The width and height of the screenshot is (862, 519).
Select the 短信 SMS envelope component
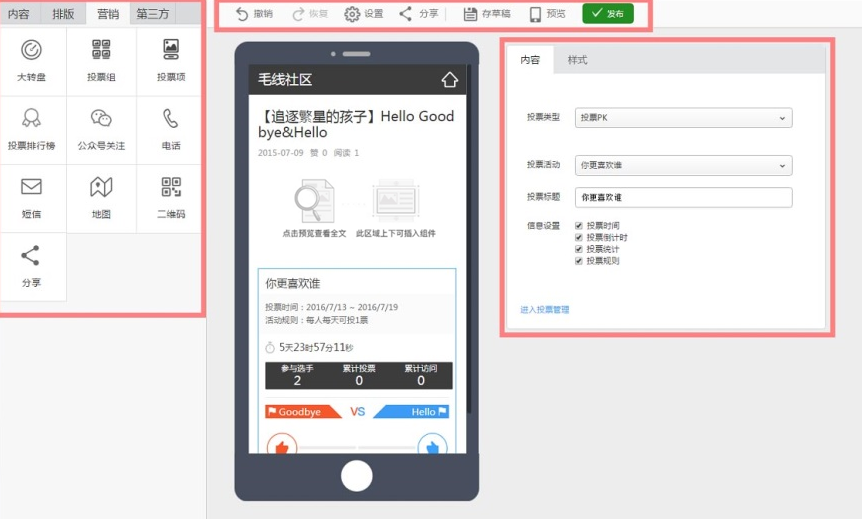[32, 198]
